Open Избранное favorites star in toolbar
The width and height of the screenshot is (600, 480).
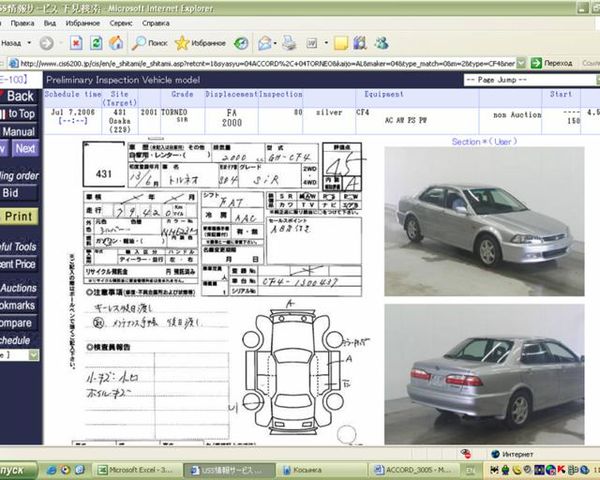click(x=201, y=43)
